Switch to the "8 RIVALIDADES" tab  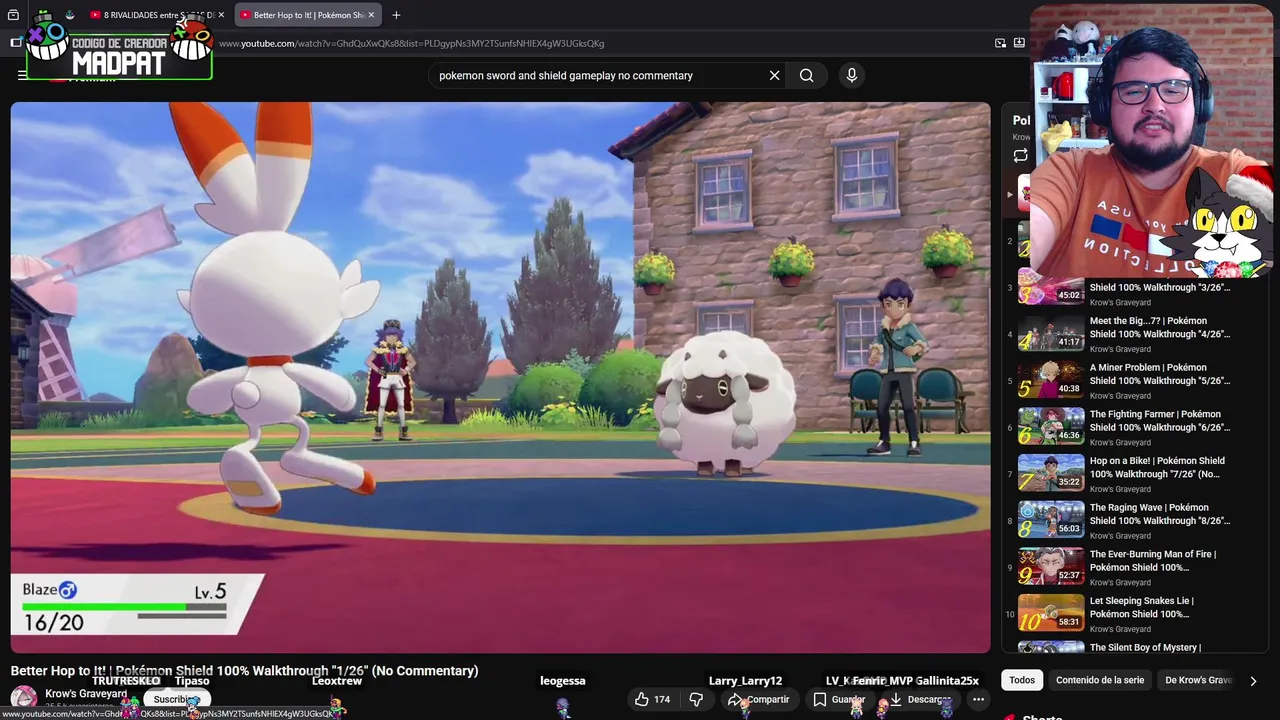click(156, 15)
